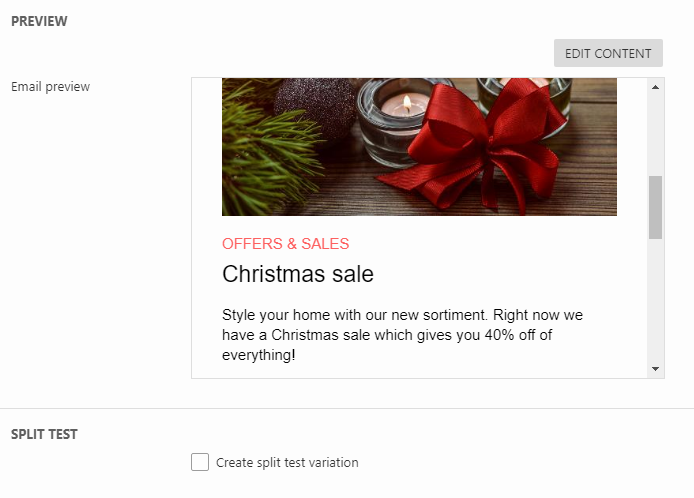Click the Christmas banner image

[419, 147]
